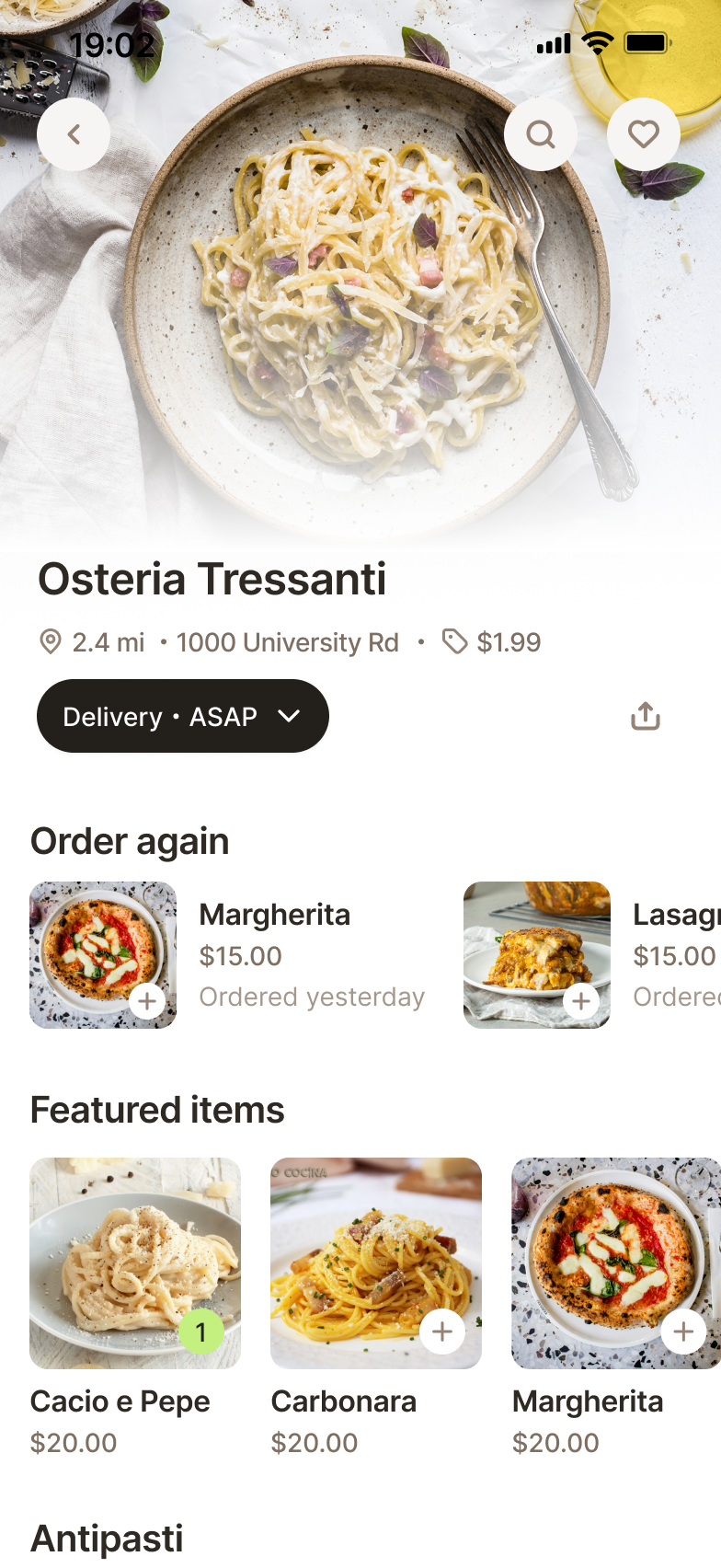The width and height of the screenshot is (721, 1568).
Task: Add Carbonara to the cart
Action: (x=442, y=1332)
